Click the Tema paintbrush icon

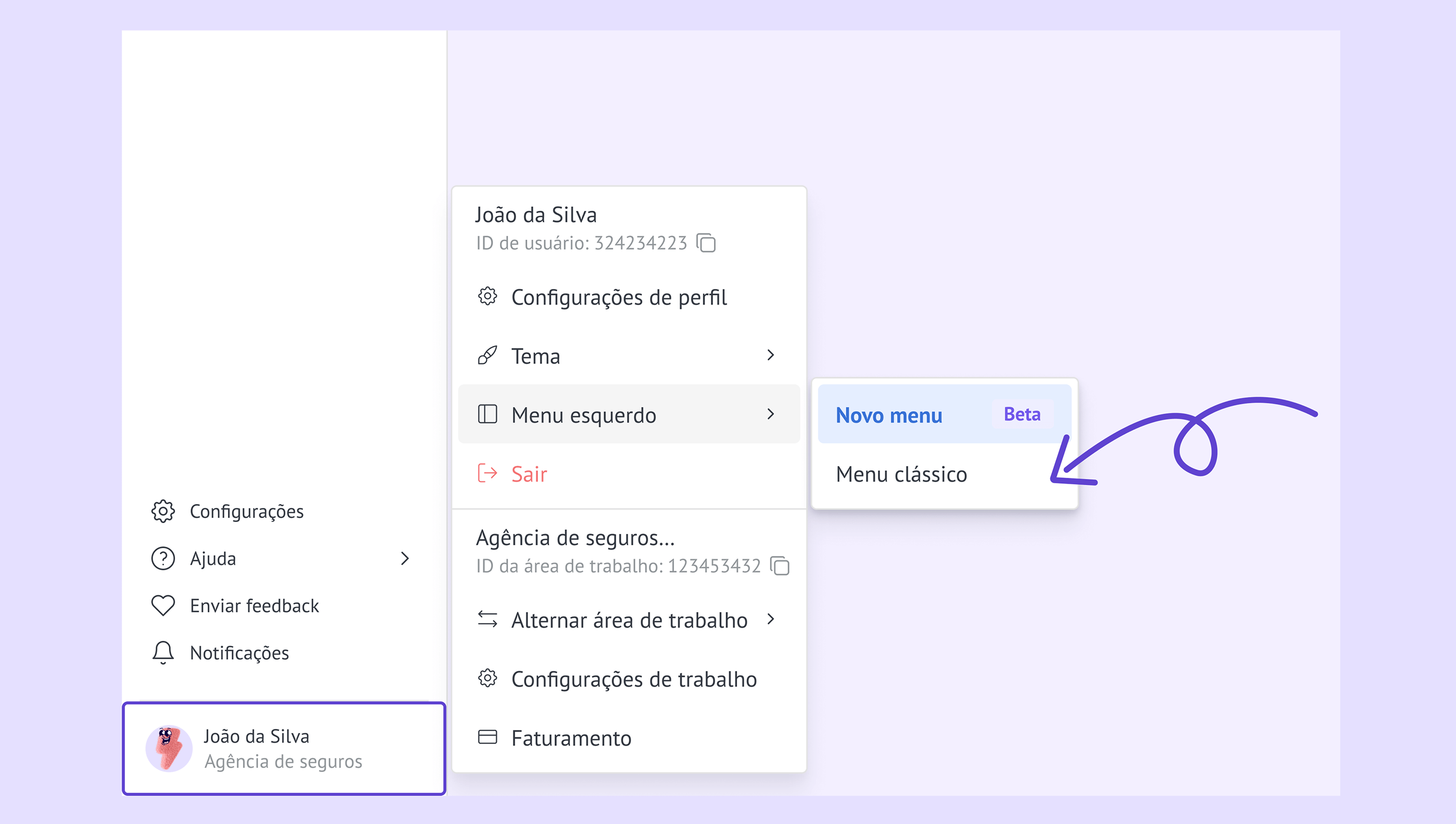(487, 355)
